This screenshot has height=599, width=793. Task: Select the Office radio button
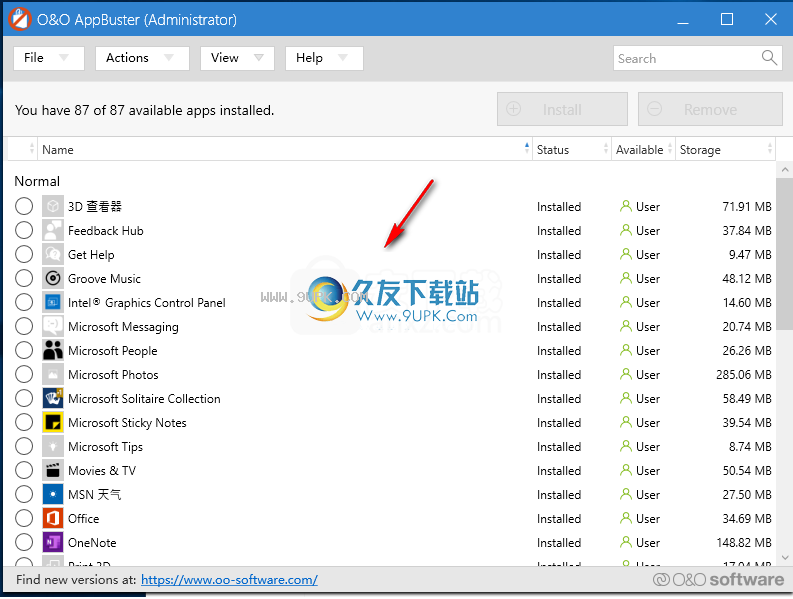pyautogui.click(x=24, y=519)
